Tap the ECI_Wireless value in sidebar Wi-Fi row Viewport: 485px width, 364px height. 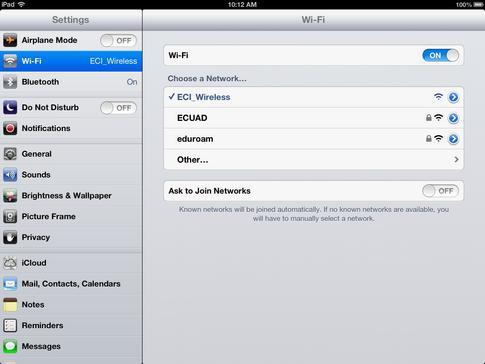113,61
